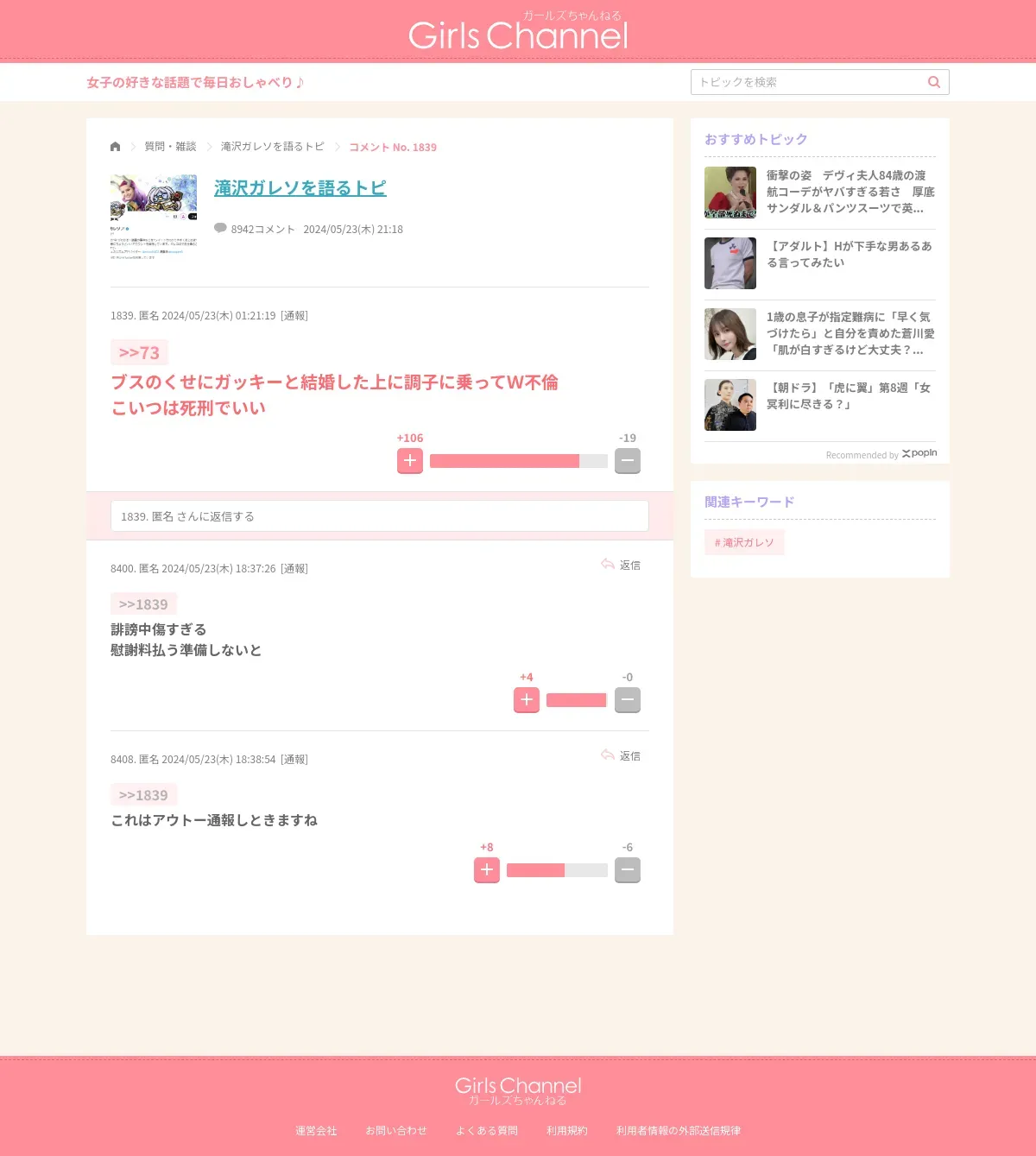The height and width of the screenshot is (1156, 1036).
Task: Open the topic title 滝沢ガレソを語るトピ
Action: tap(300, 188)
